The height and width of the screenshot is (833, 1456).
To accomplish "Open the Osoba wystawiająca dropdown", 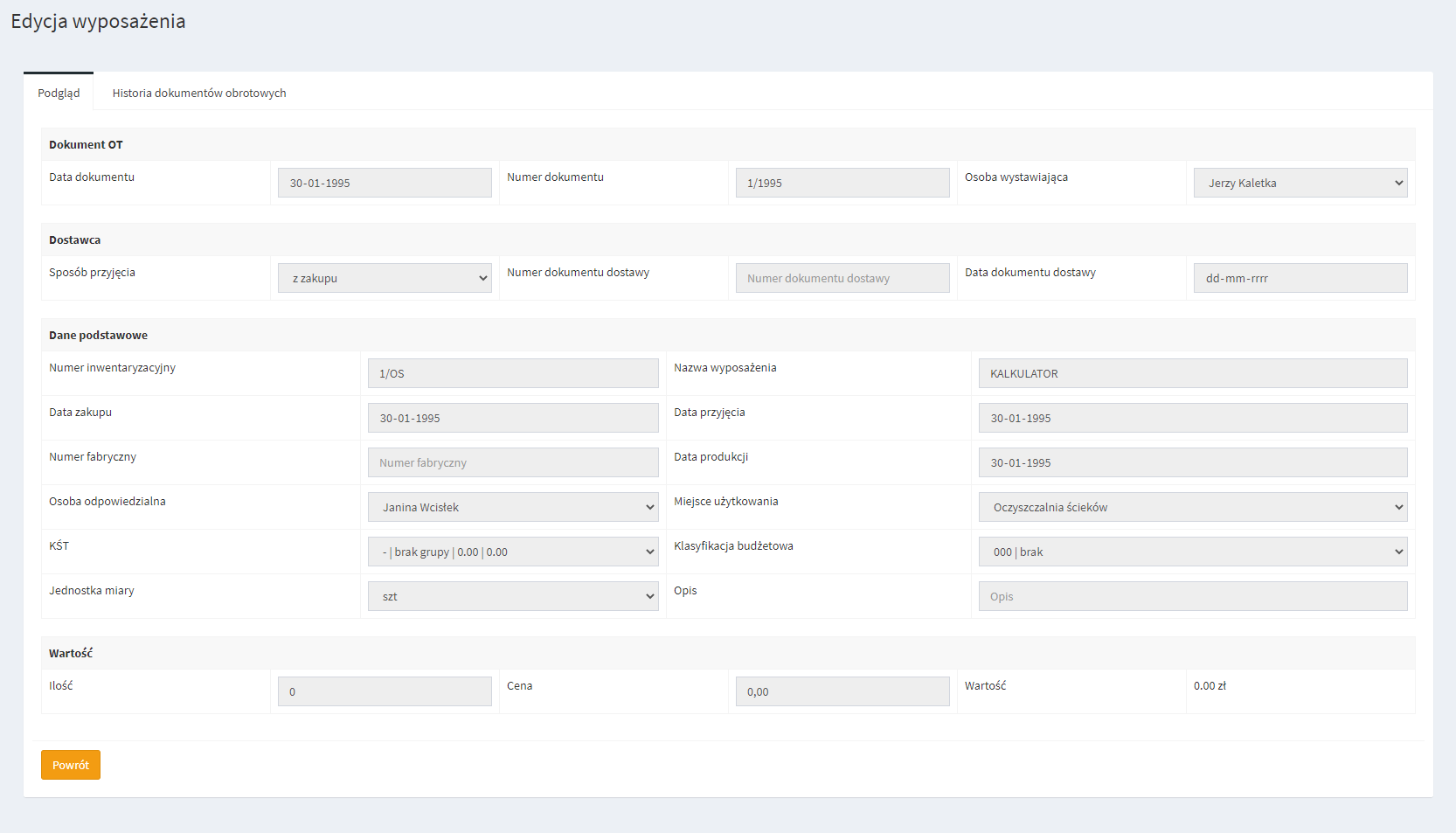I will click(1300, 183).
